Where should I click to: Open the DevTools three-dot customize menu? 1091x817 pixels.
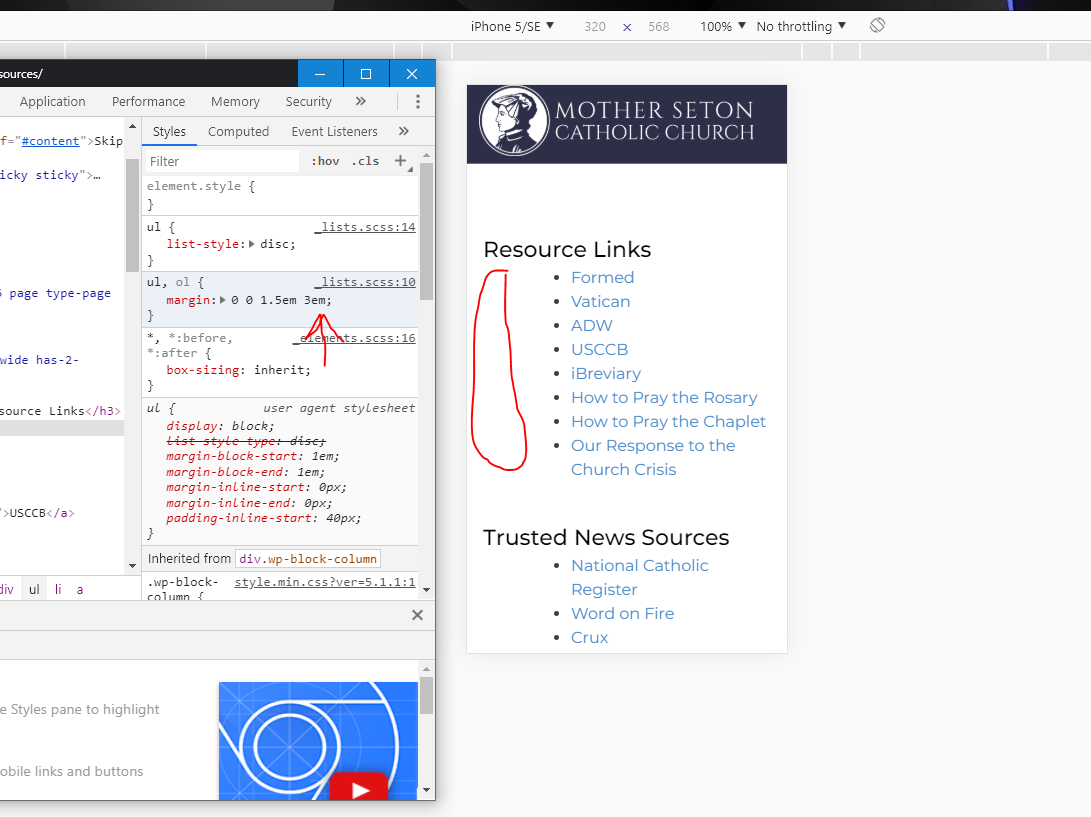(418, 101)
